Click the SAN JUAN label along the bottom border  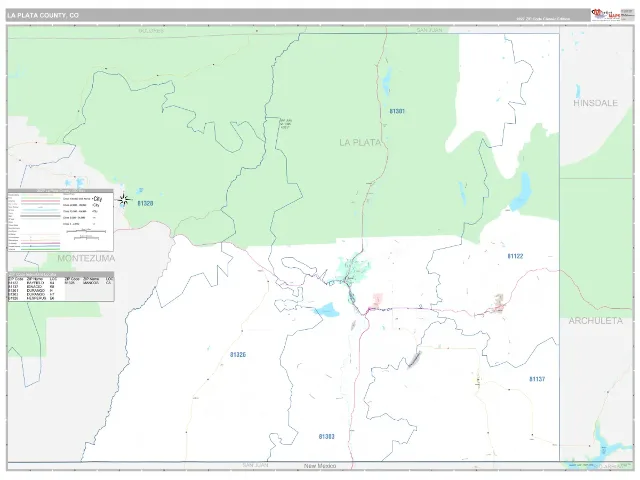[256, 465]
